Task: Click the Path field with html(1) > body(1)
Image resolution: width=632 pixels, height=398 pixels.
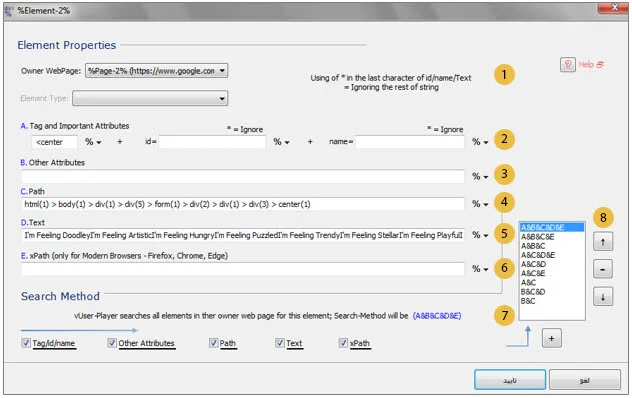Action: pyautogui.click(x=243, y=204)
